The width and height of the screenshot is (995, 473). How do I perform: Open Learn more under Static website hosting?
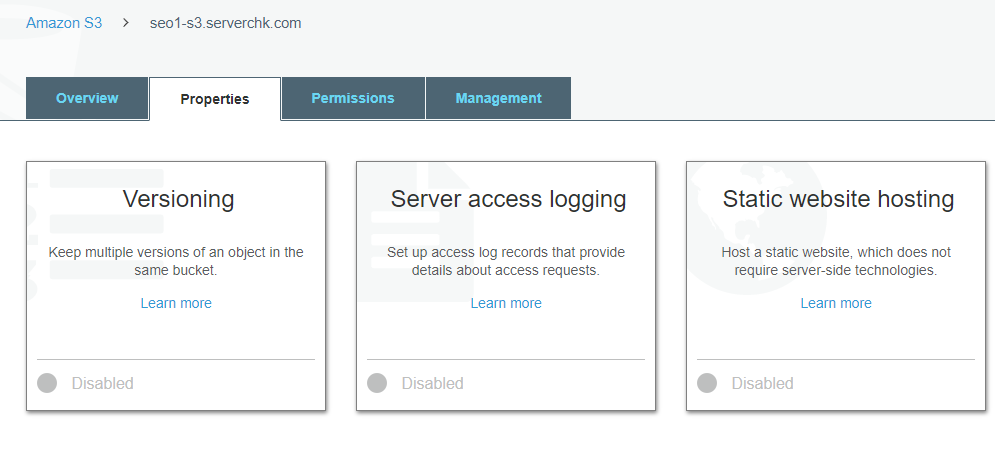point(836,303)
